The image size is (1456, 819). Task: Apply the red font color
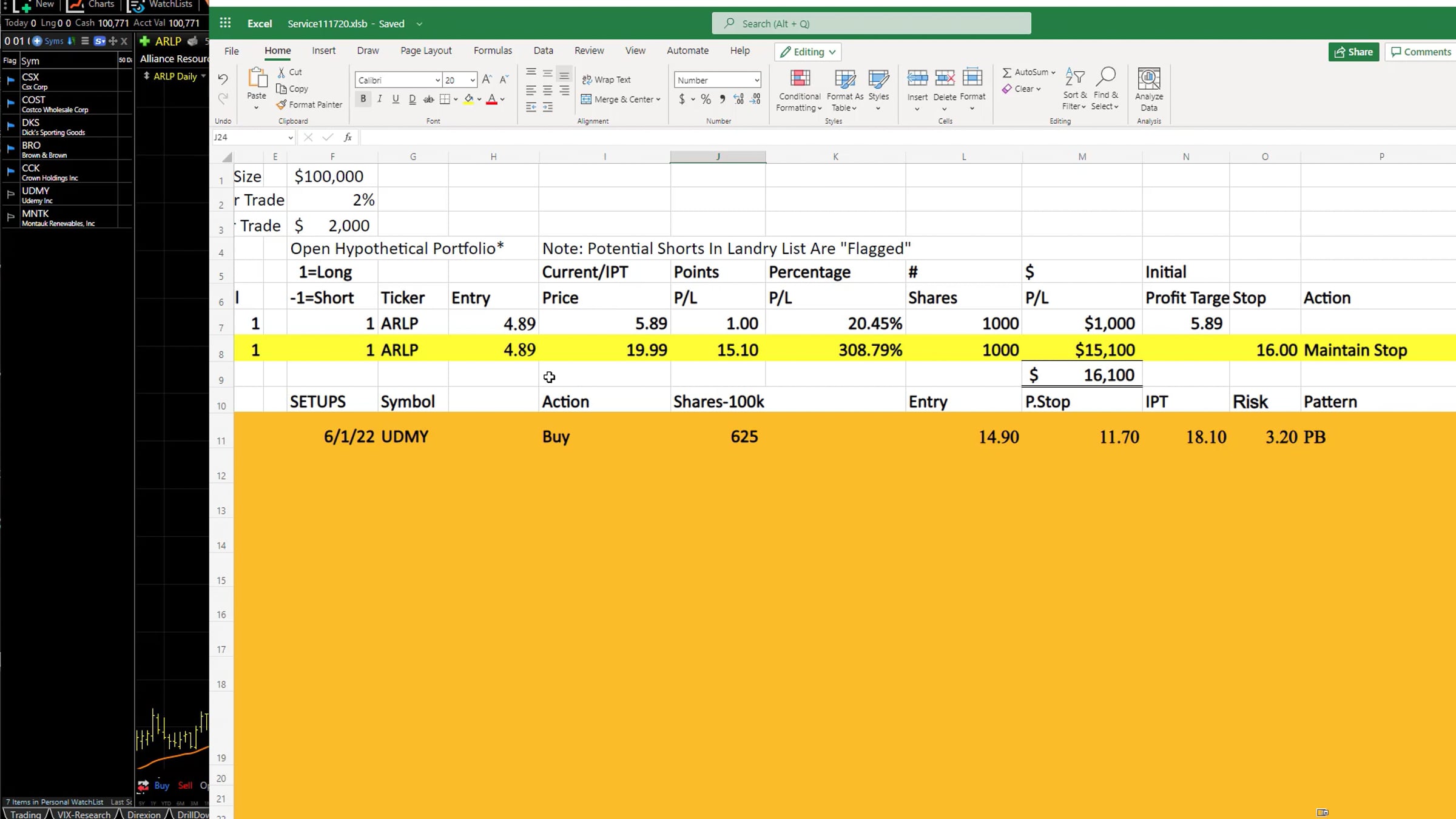tap(491, 99)
